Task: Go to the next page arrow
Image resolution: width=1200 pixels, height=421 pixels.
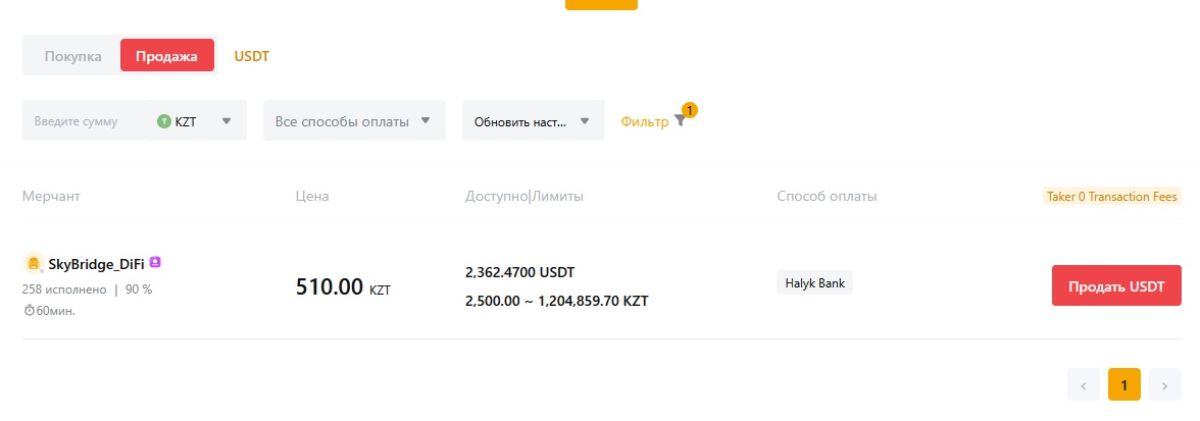Action: pos(1164,385)
